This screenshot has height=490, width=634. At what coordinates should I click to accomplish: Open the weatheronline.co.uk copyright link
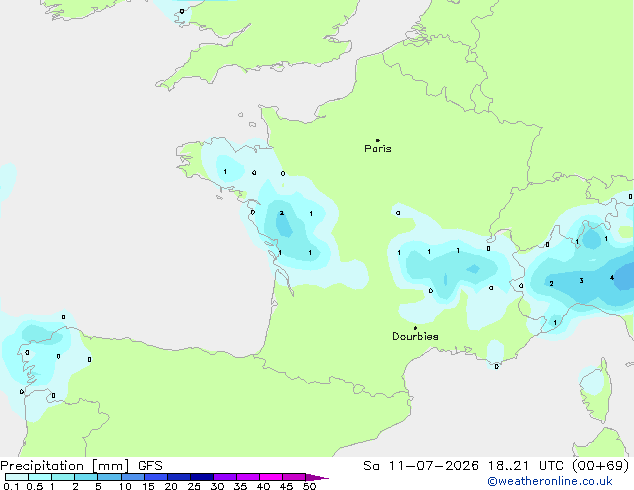(x=550, y=481)
